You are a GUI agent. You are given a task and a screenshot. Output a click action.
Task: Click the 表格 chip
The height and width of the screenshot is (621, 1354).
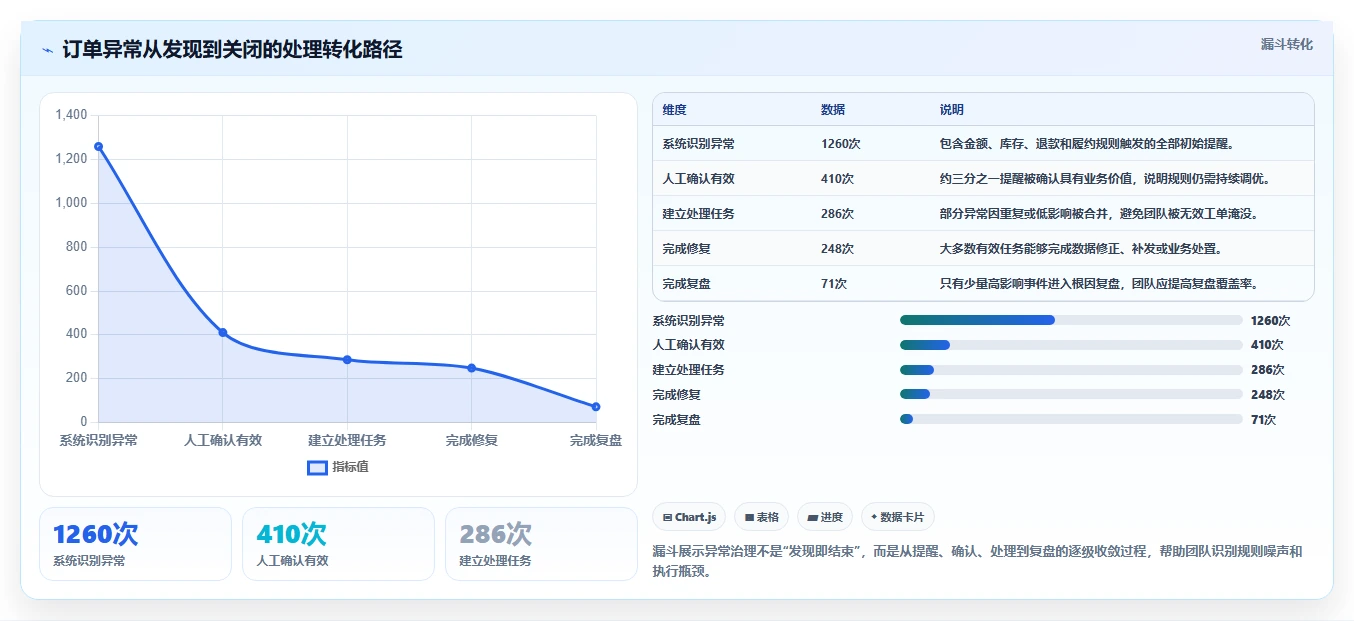tap(761, 517)
